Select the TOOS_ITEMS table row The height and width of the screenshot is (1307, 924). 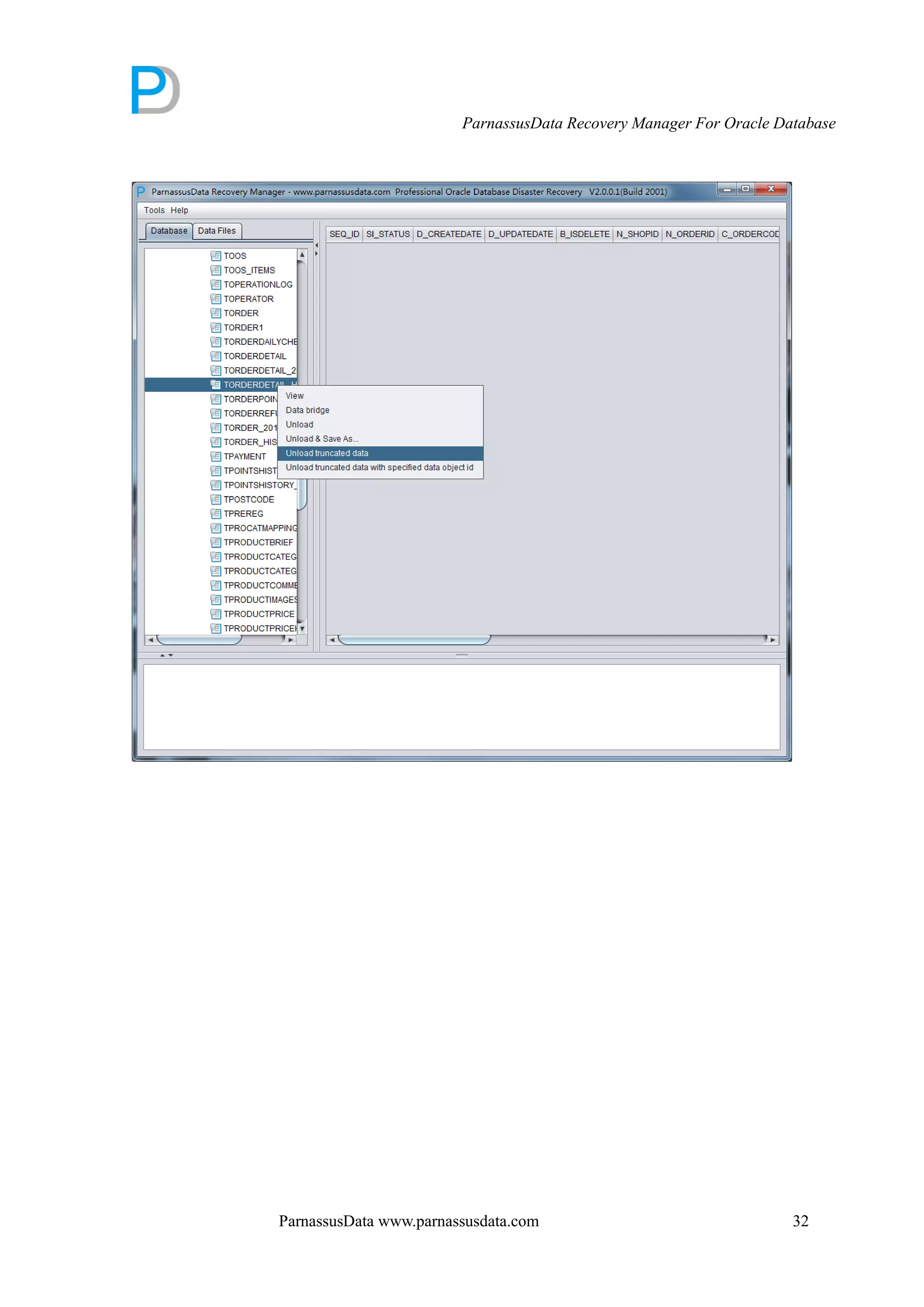[221, 270]
